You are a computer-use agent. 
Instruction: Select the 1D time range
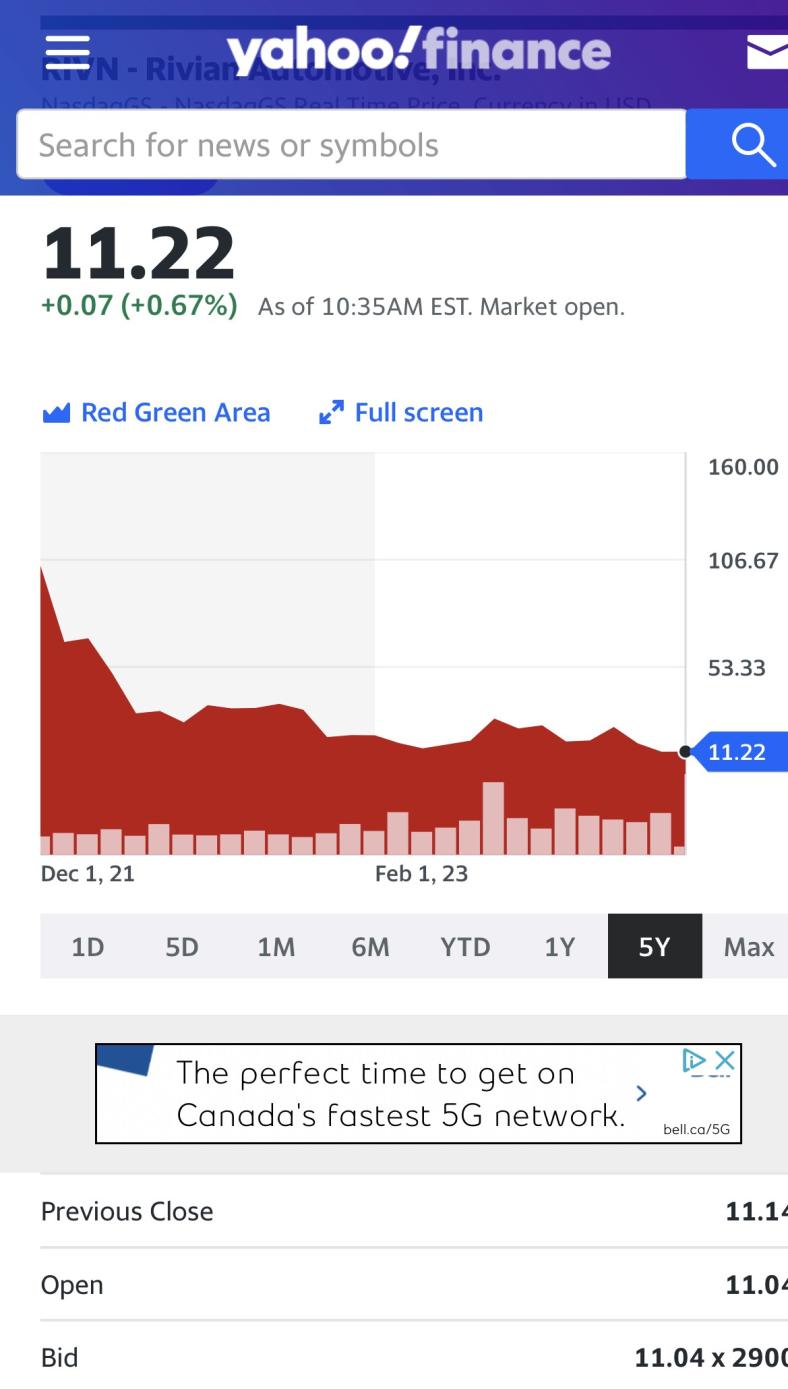coord(88,946)
